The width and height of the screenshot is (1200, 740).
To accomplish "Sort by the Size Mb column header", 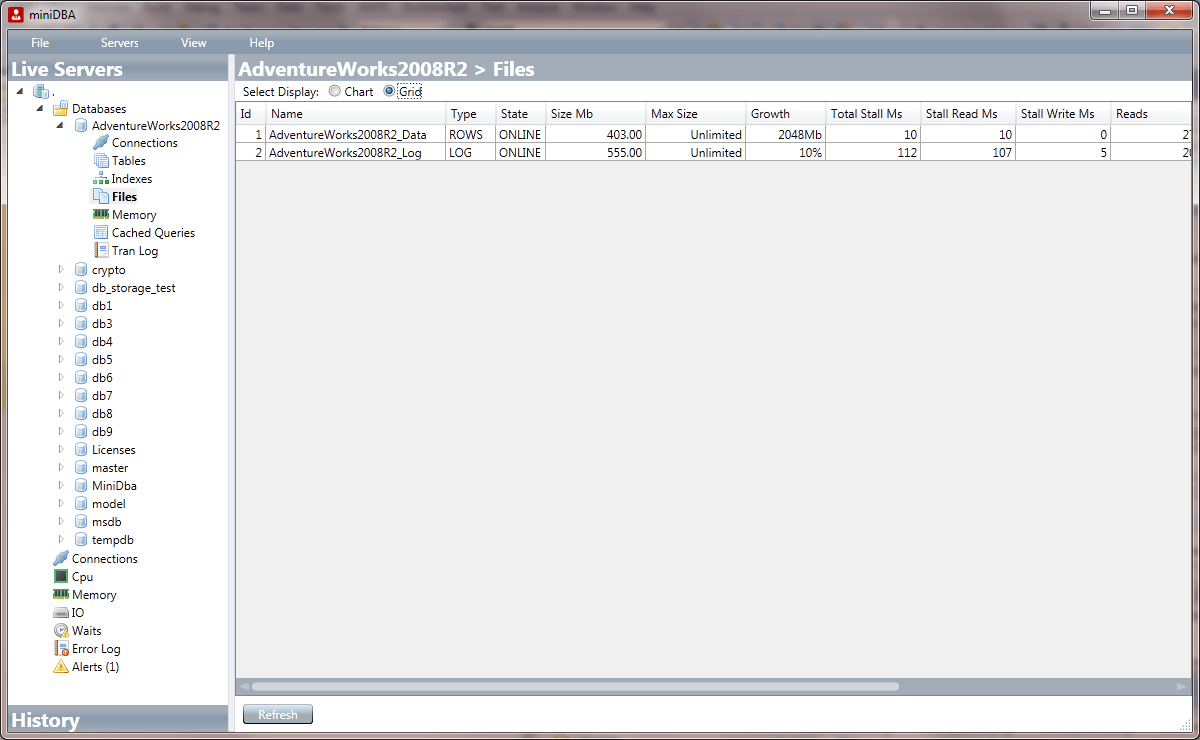I will click(596, 114).
